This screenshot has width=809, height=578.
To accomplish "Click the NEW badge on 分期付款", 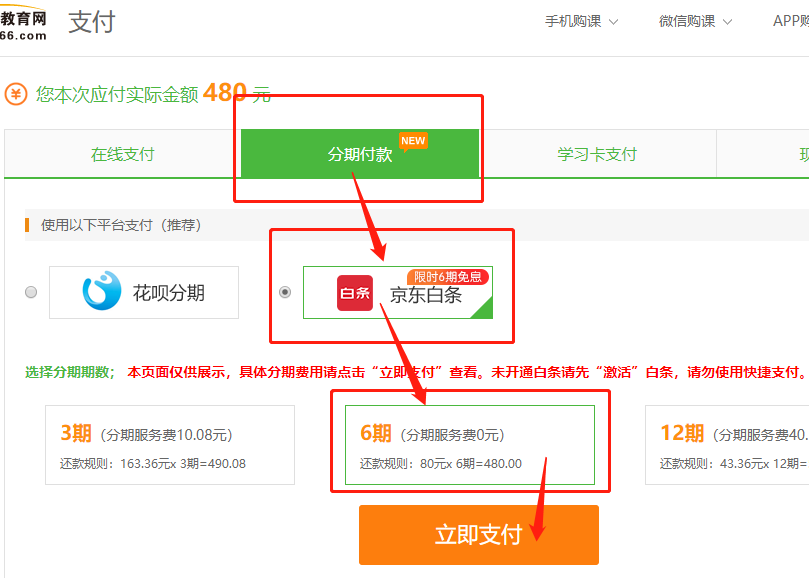I will pos(413,141).
